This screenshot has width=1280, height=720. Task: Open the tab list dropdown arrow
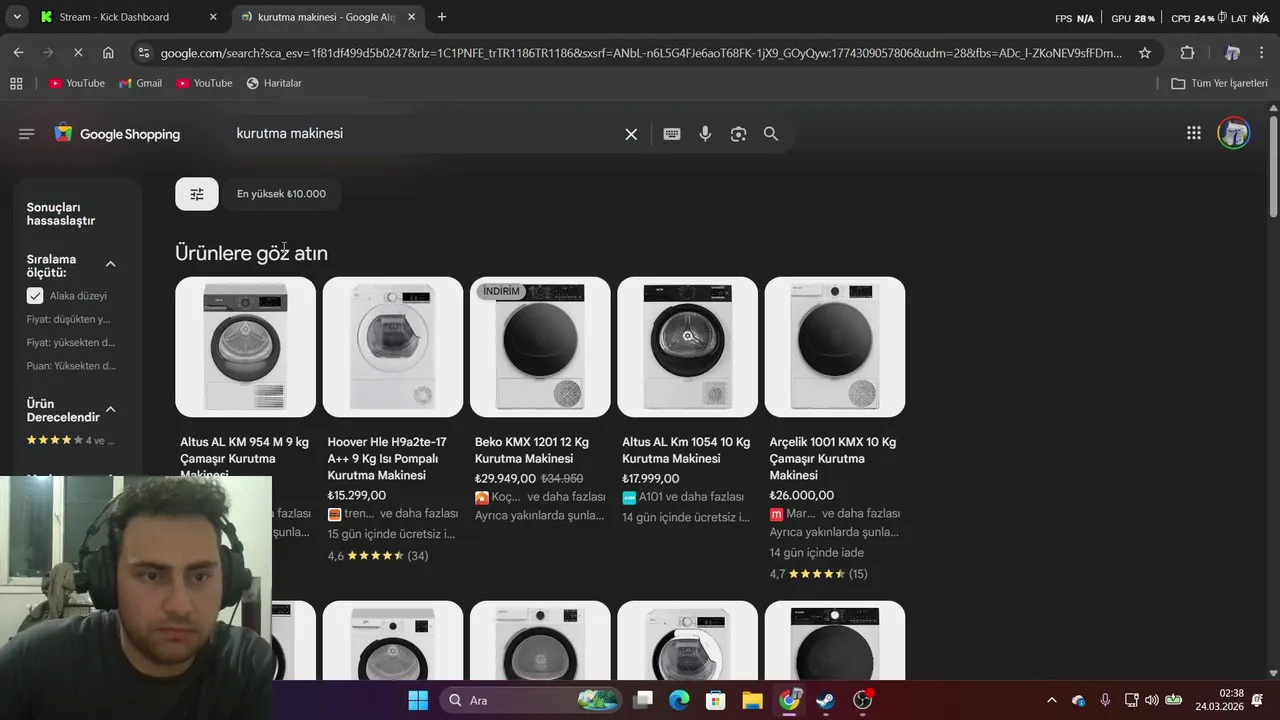click(x=16, y=17)
